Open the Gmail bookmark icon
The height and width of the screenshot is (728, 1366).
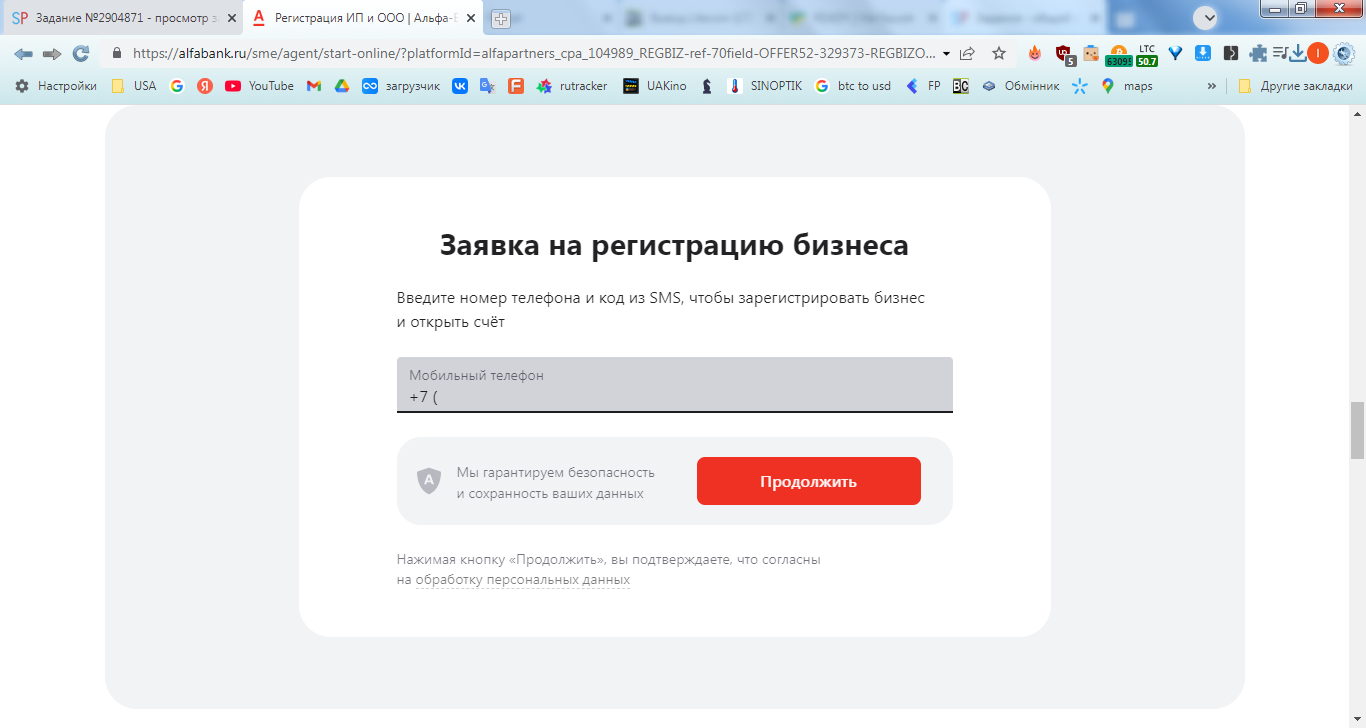[x=313, y=86]
